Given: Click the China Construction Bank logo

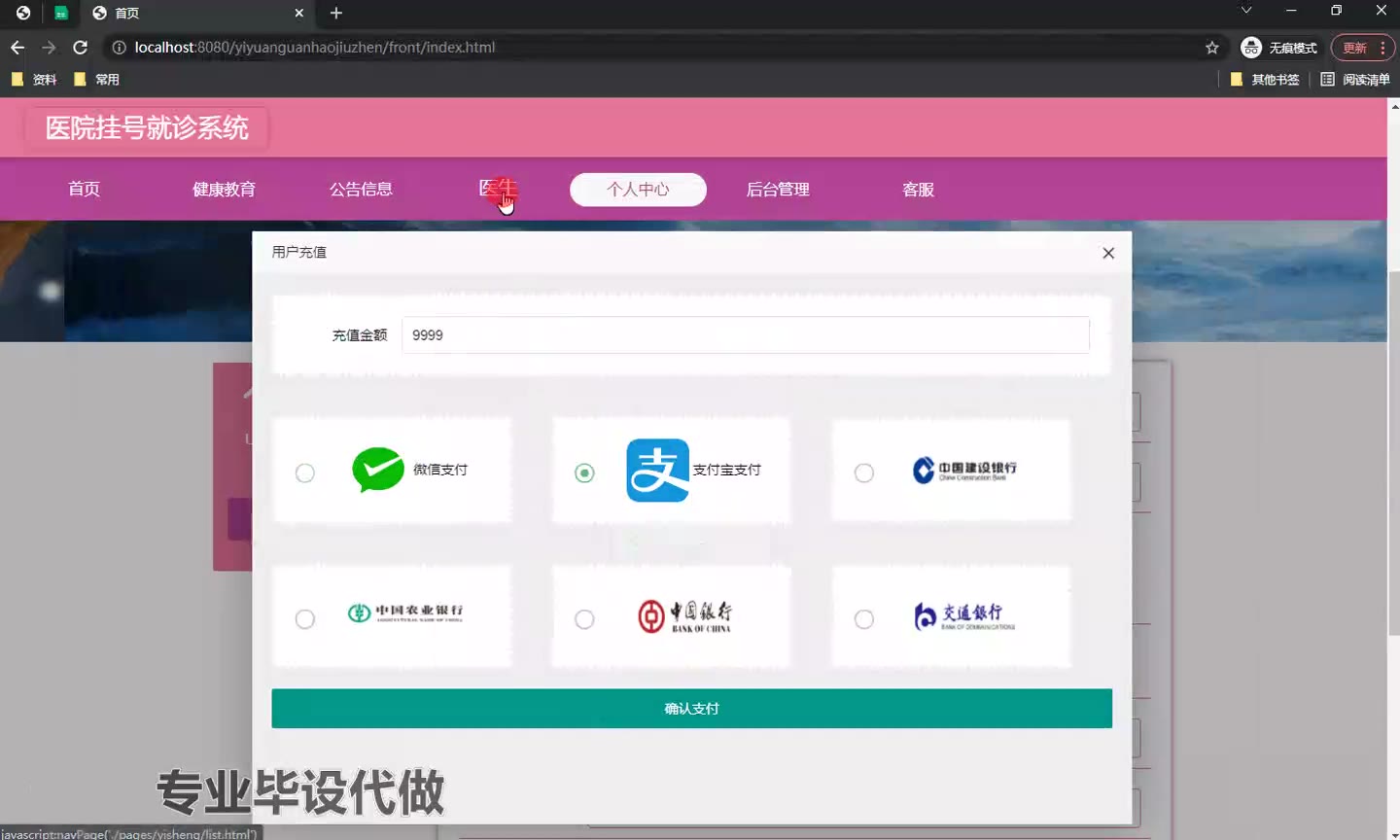Looking at the screenshot, I should point(964,471).
